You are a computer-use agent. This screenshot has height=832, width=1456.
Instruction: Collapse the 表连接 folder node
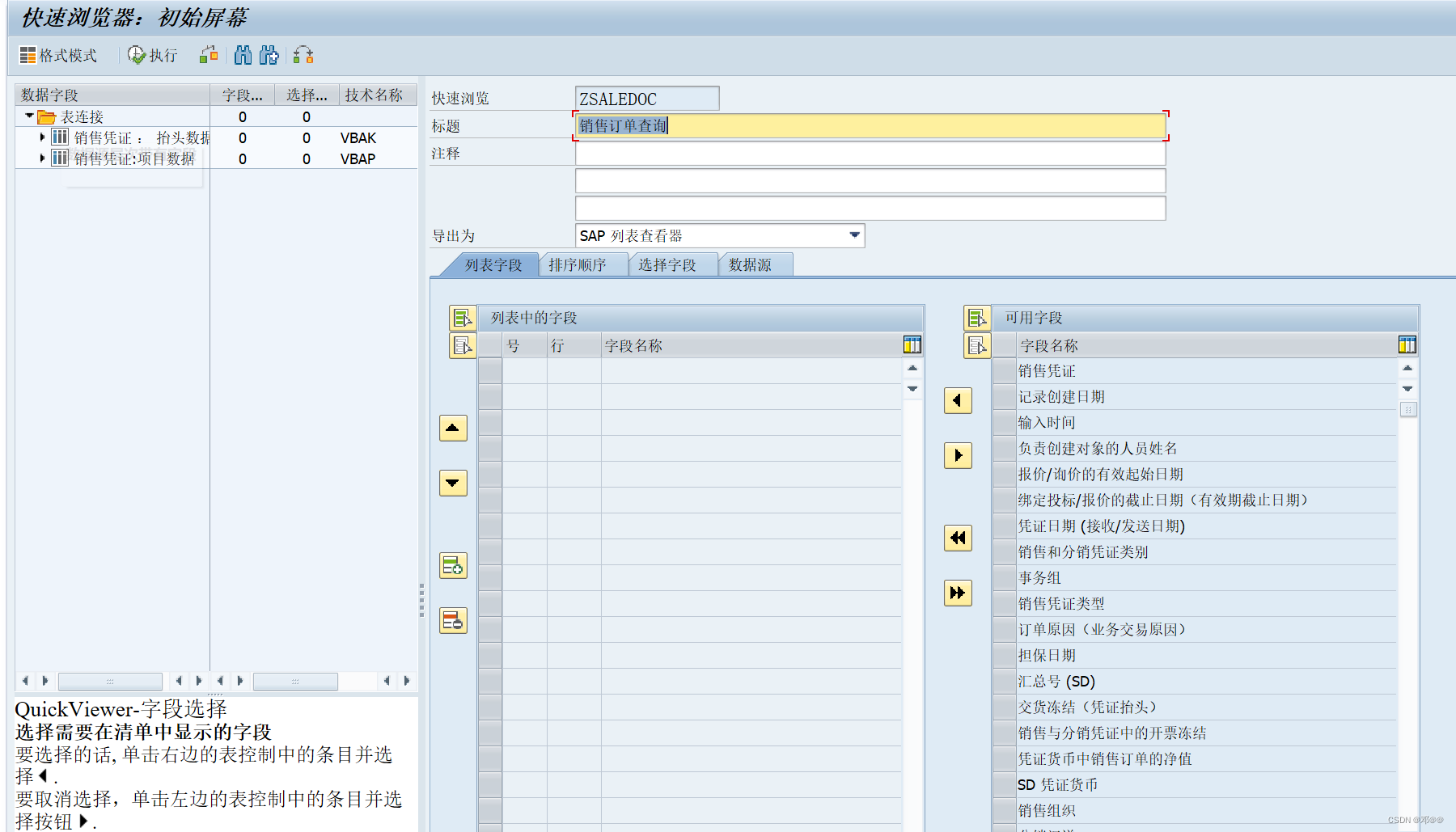[30, 116]
